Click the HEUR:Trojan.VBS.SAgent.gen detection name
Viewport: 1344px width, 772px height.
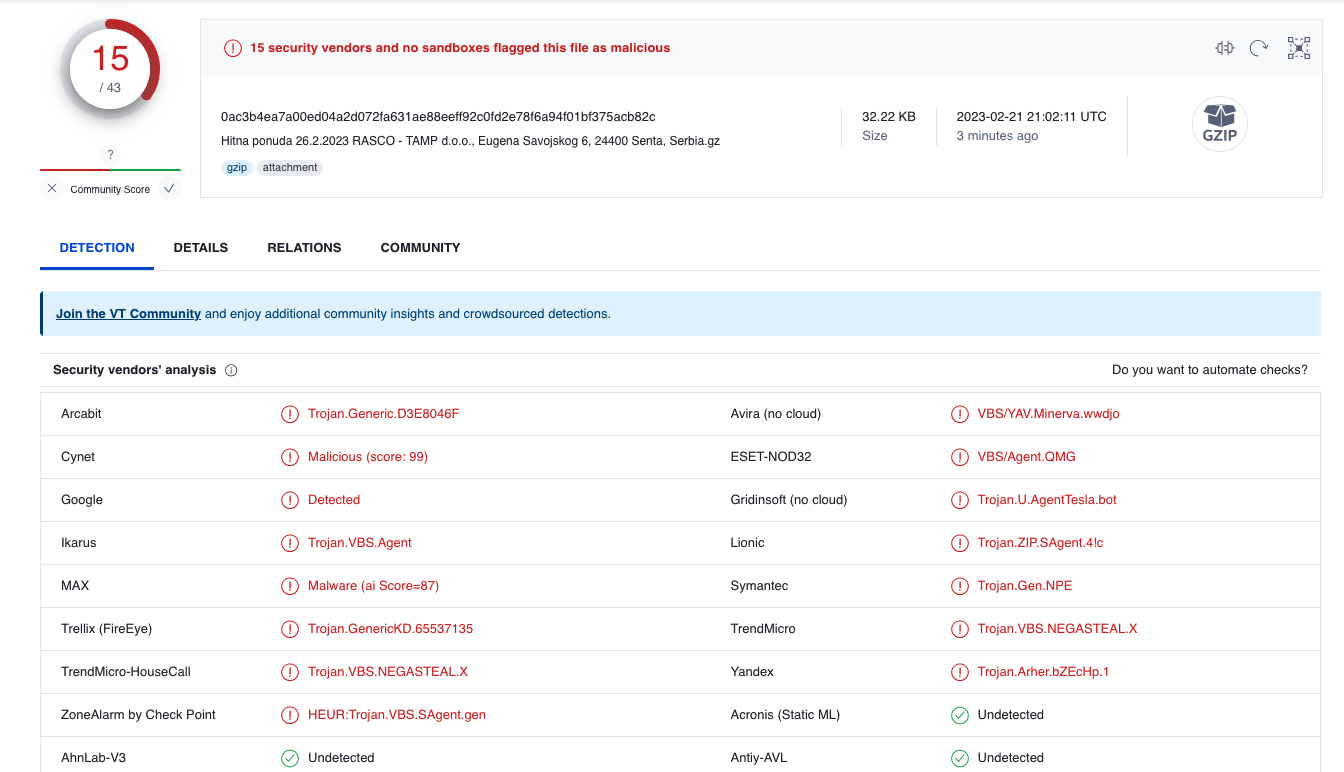click(397, 715)
